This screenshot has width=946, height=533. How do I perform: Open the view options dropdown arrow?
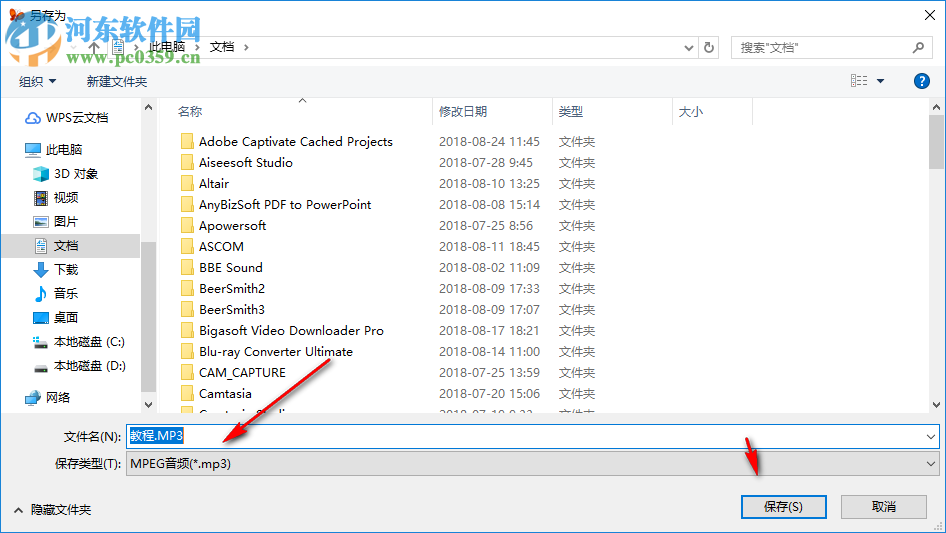tap(880, 81)
